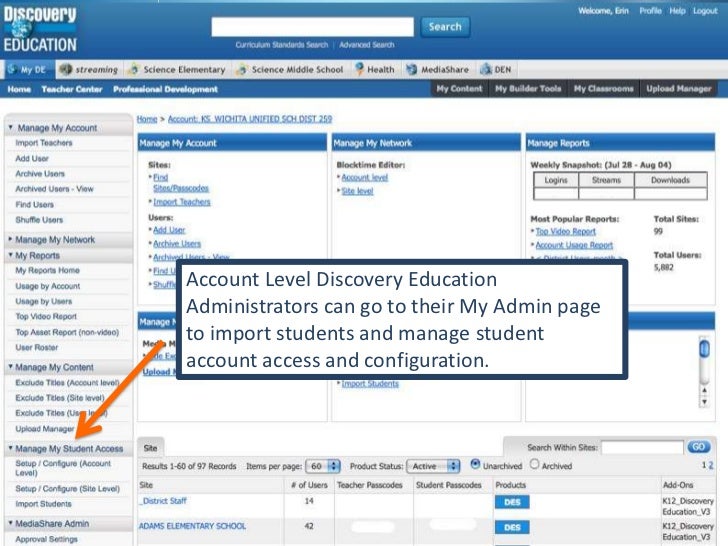Open the Home menu item
Image resolution: width=728 pixels, height=546 pixels.
click(19, 89)
